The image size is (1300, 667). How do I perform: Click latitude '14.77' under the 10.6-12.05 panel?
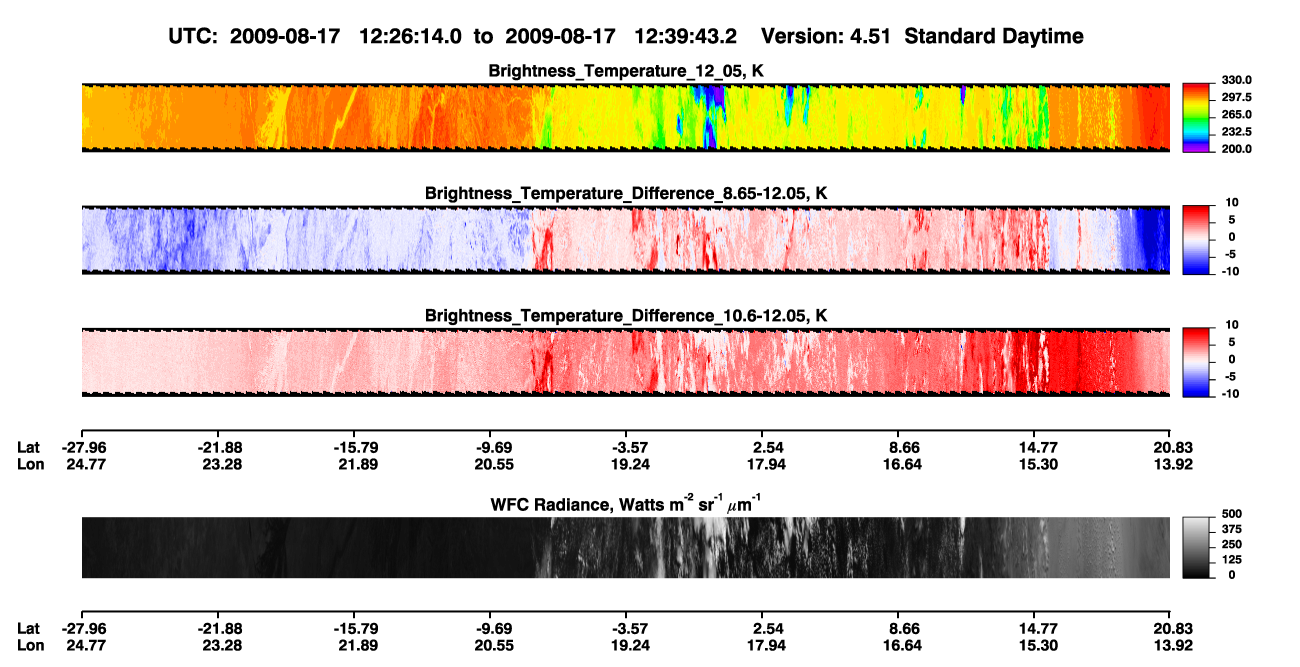[1036, 448]
